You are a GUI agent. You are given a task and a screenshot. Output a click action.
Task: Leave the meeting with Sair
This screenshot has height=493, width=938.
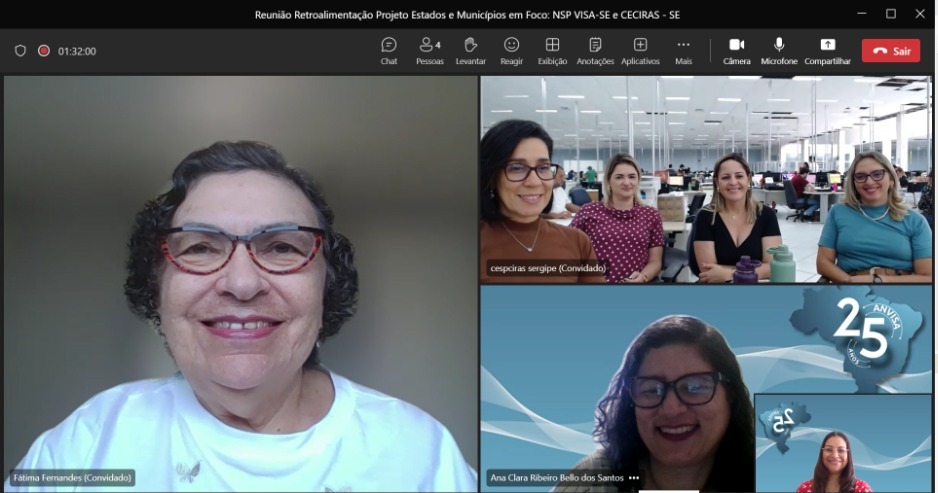coord(891,51)
